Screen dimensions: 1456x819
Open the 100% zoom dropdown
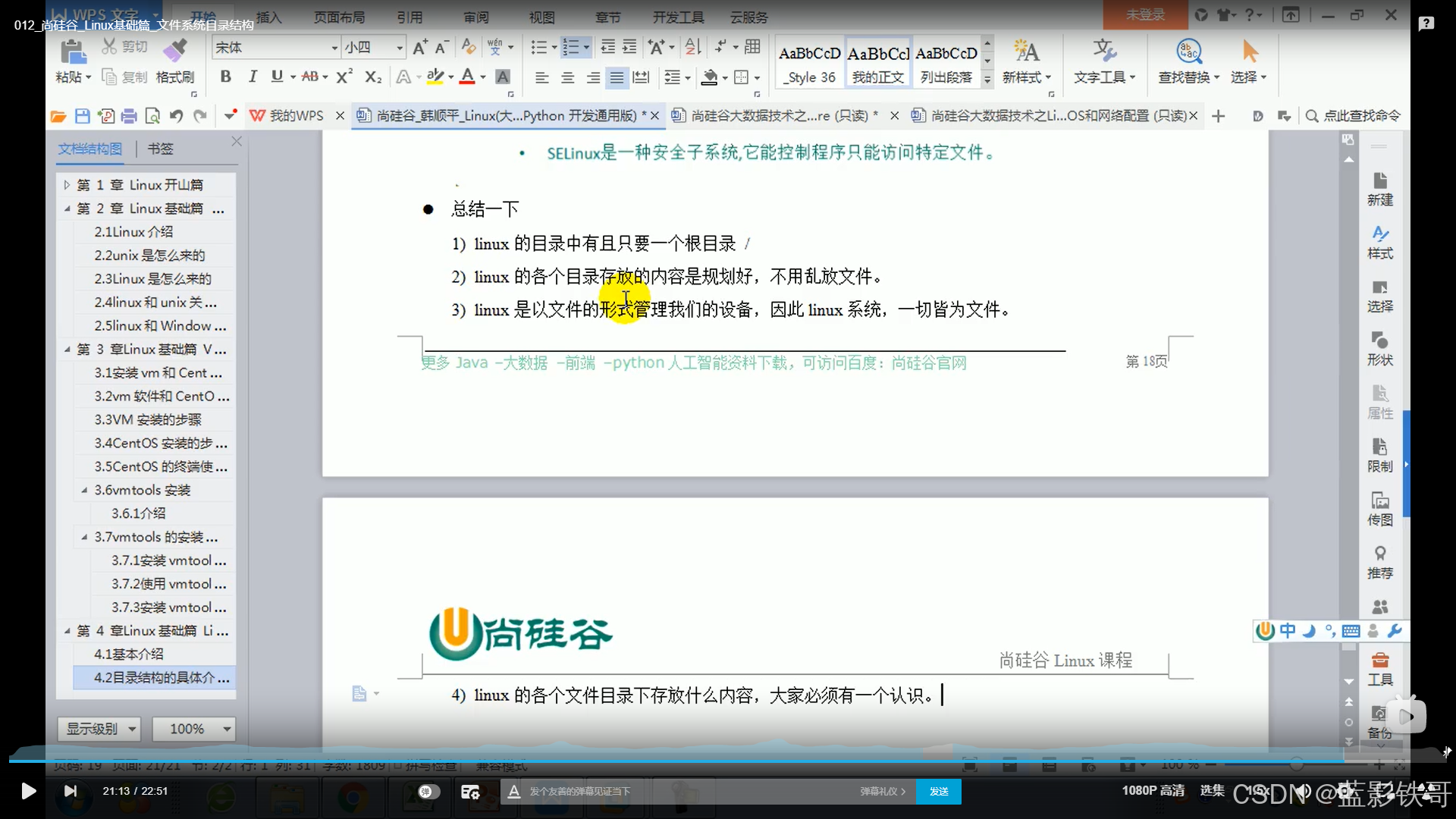226,729
